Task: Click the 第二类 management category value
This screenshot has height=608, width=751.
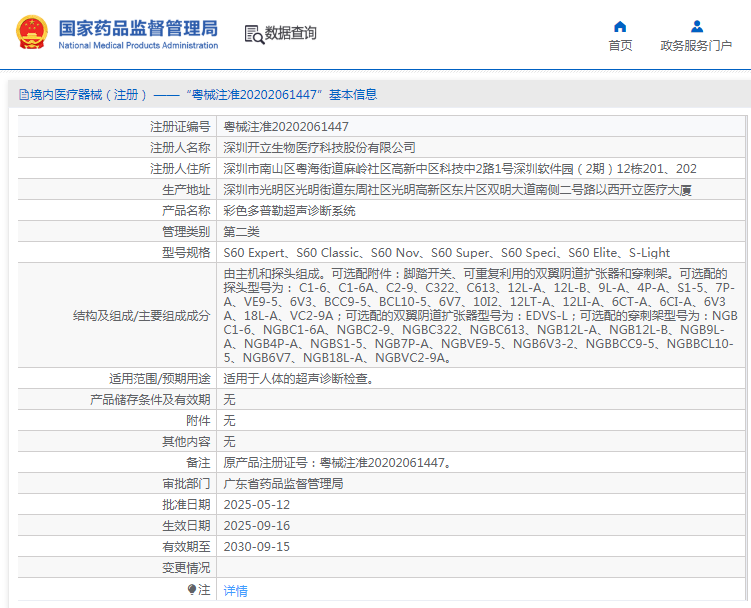Action: [x=242, y=232]
